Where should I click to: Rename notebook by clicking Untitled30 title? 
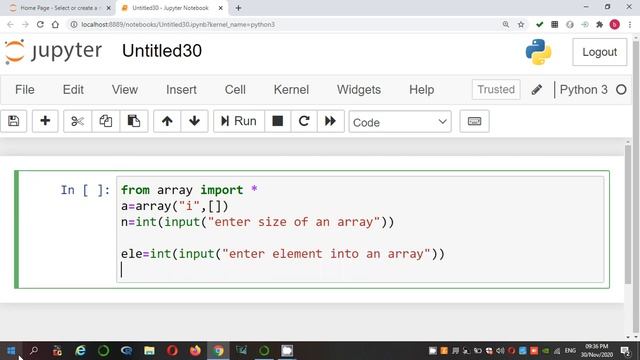(x=162, y=51)
